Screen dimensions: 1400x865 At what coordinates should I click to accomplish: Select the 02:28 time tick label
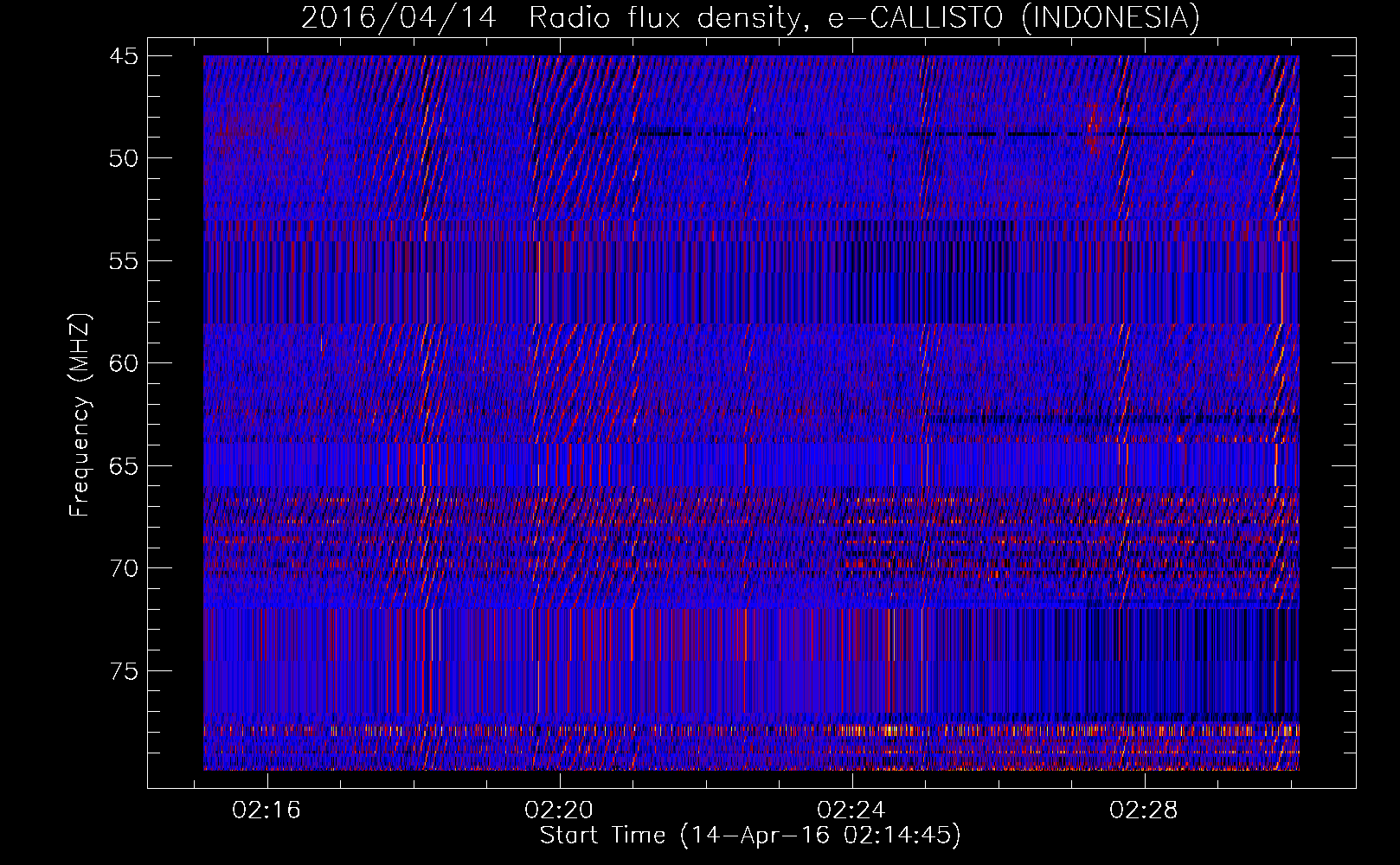[1144, 810]
